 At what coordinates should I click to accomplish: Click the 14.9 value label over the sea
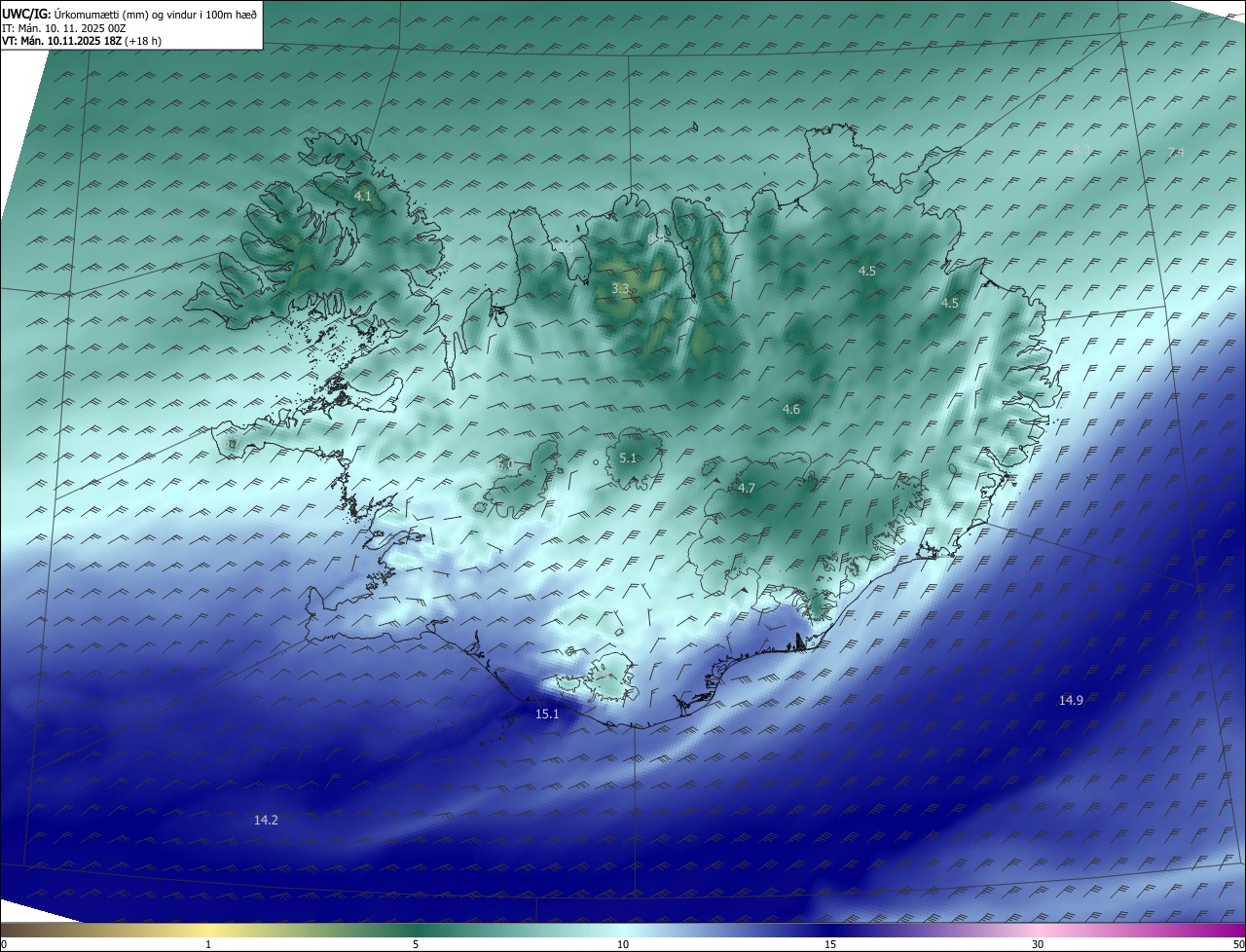[1071, 701]
